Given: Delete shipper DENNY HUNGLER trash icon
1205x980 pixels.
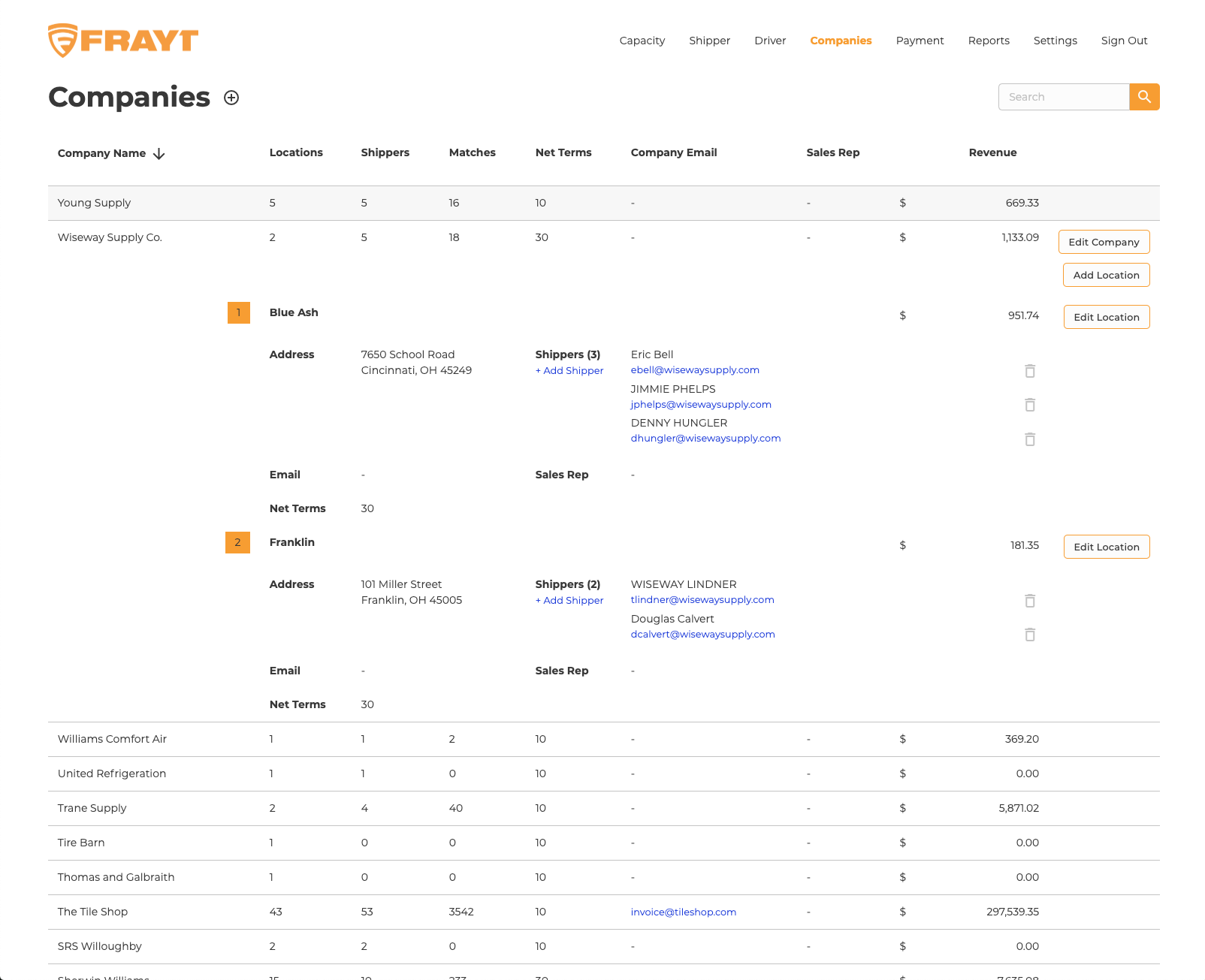Looking at the screenshot, I should pyautogui.click(x=1030, y=439).
